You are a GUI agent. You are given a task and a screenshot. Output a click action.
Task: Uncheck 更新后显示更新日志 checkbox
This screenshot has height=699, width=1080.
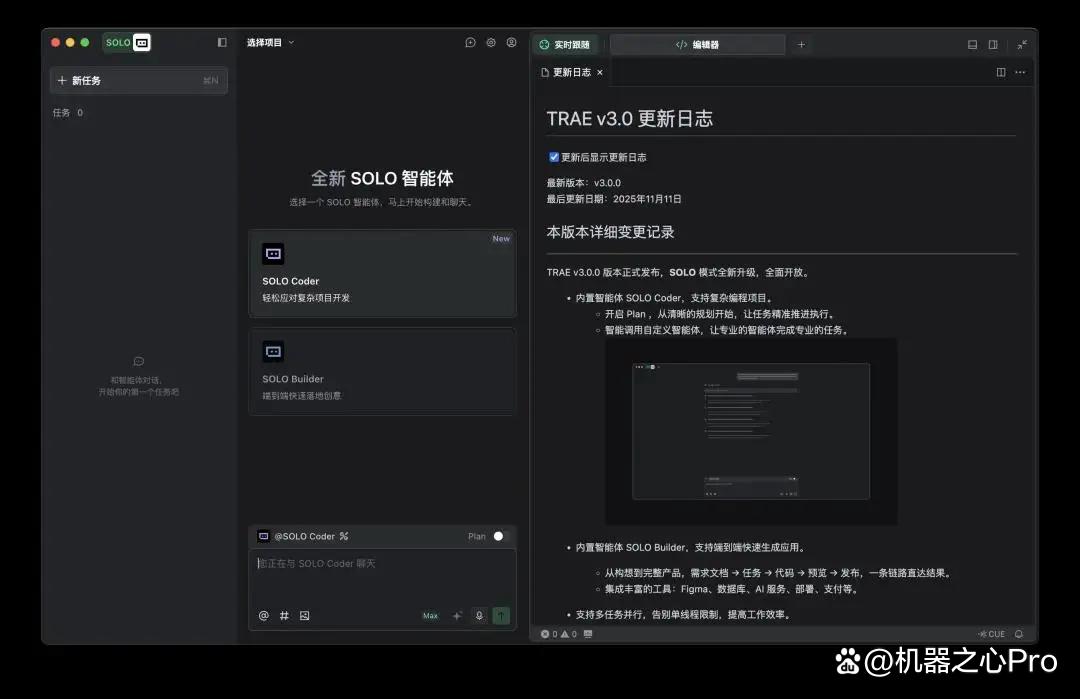tap(554, 157)
